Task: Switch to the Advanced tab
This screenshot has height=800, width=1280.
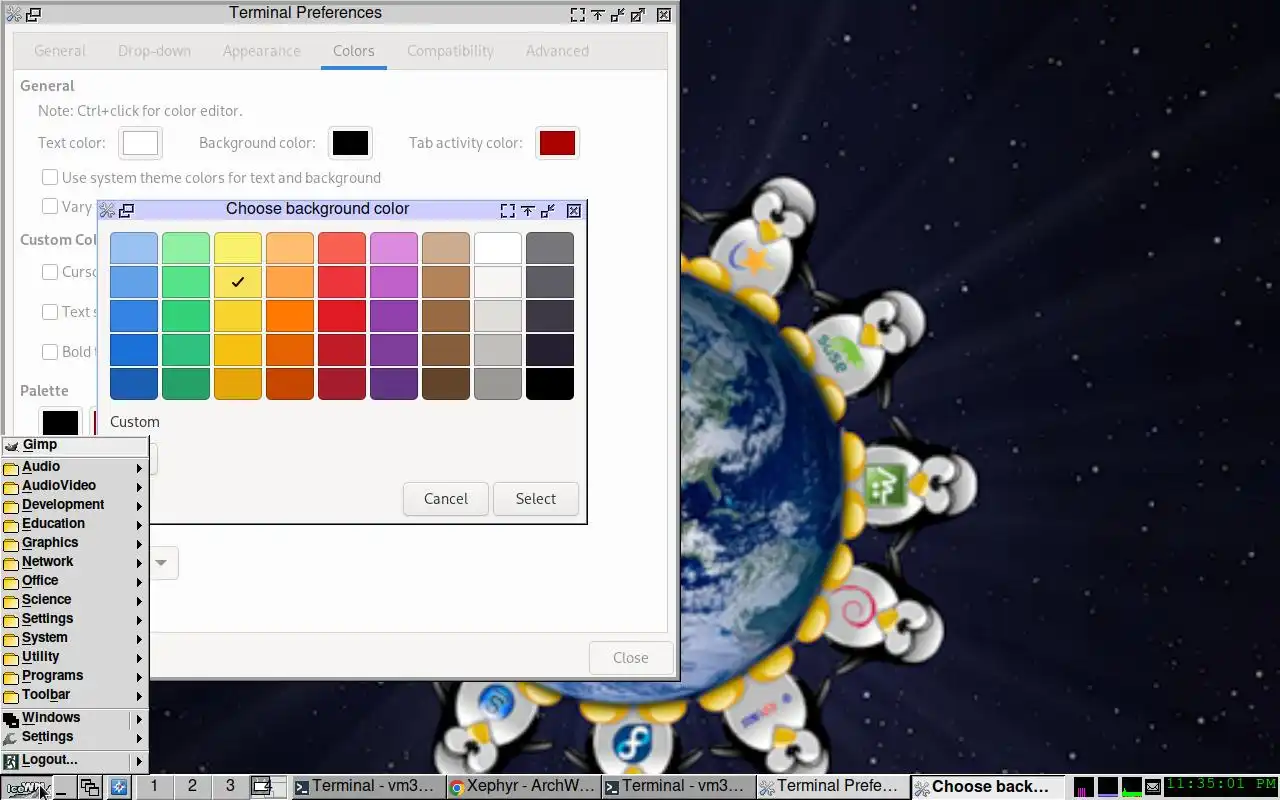Action: pos(557,51)
